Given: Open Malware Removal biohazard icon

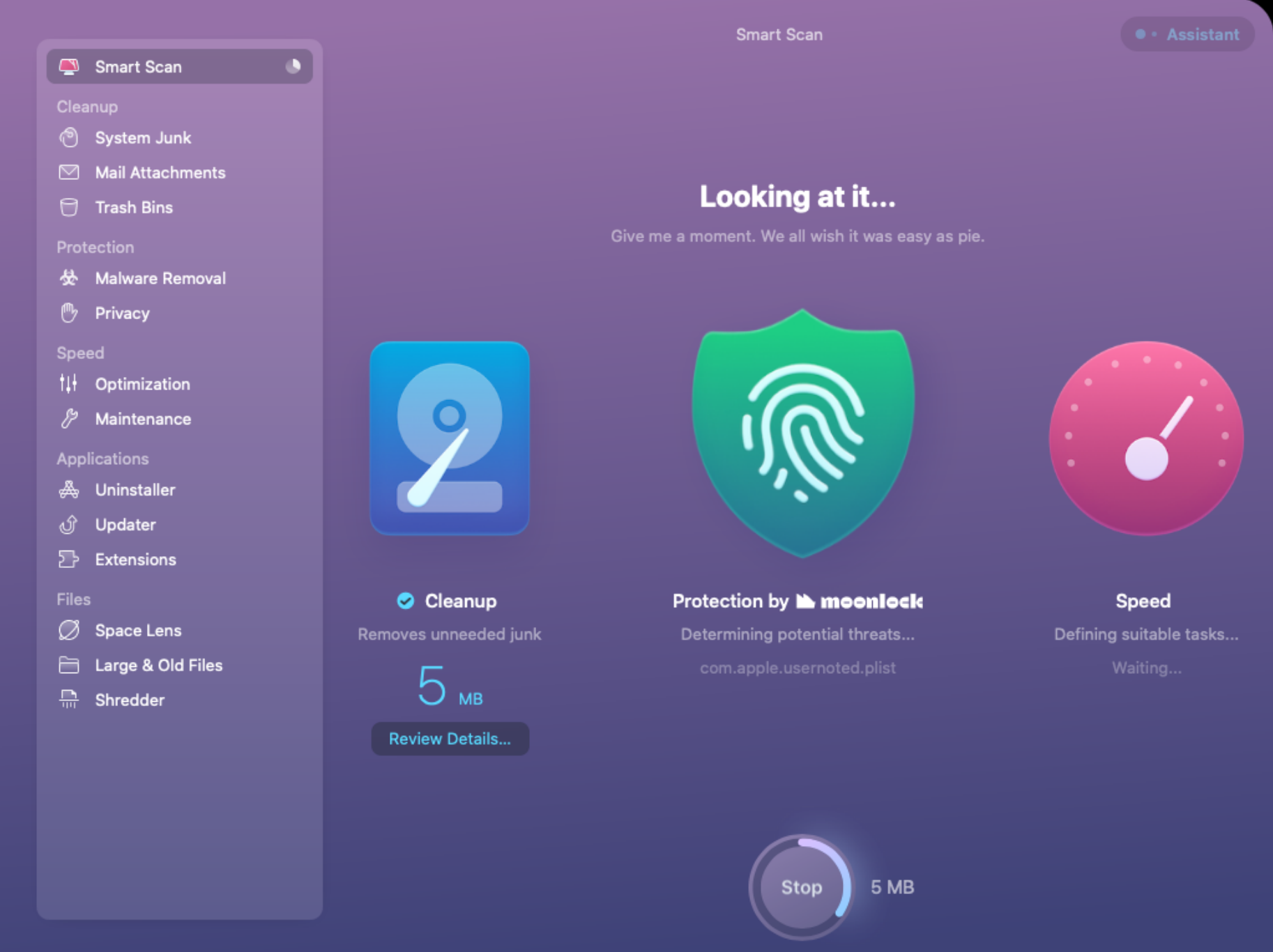Looking at the screenshot, I should 69,278.
